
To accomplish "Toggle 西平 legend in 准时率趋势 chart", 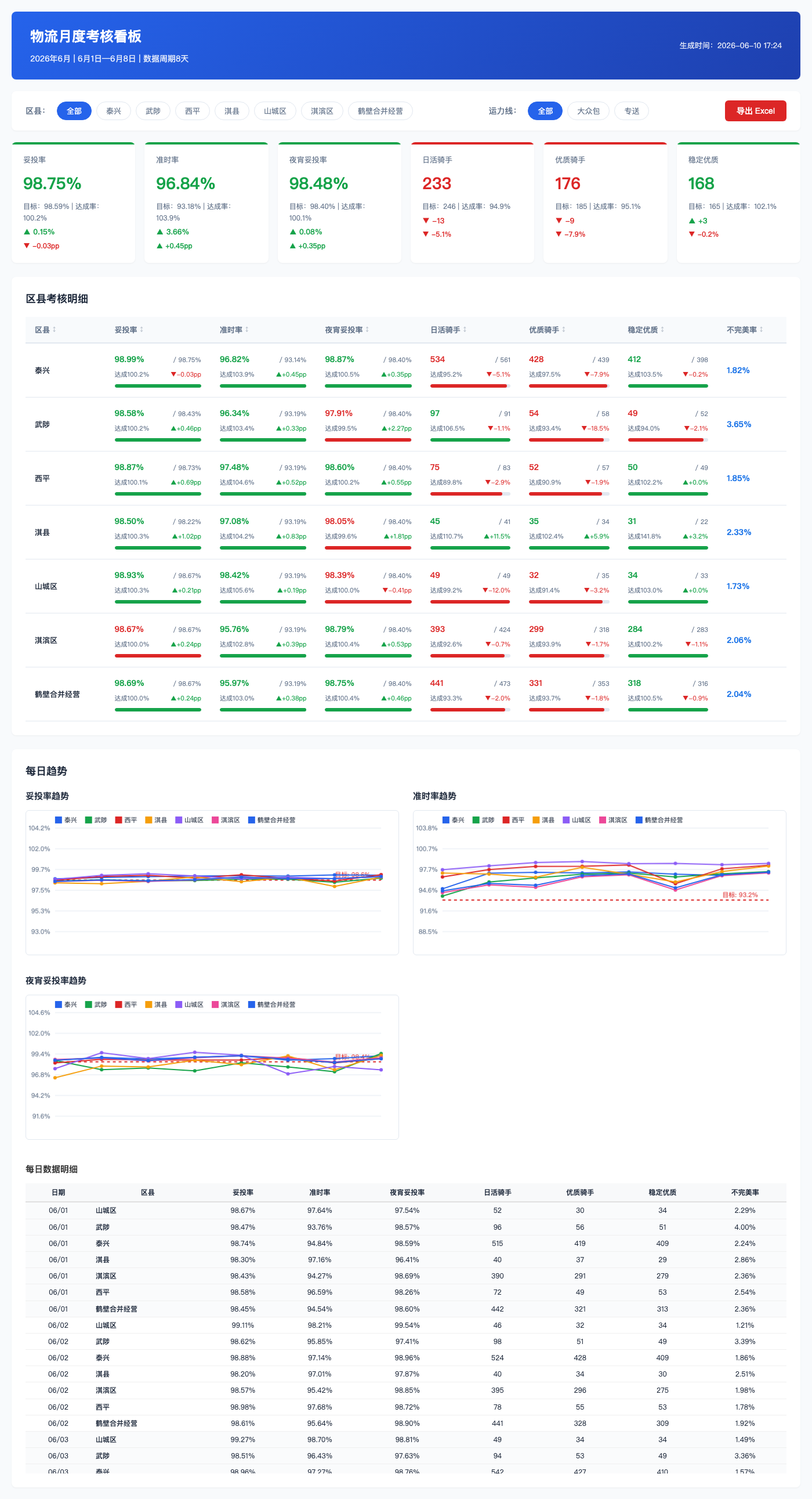I will [x=514, y=820].
